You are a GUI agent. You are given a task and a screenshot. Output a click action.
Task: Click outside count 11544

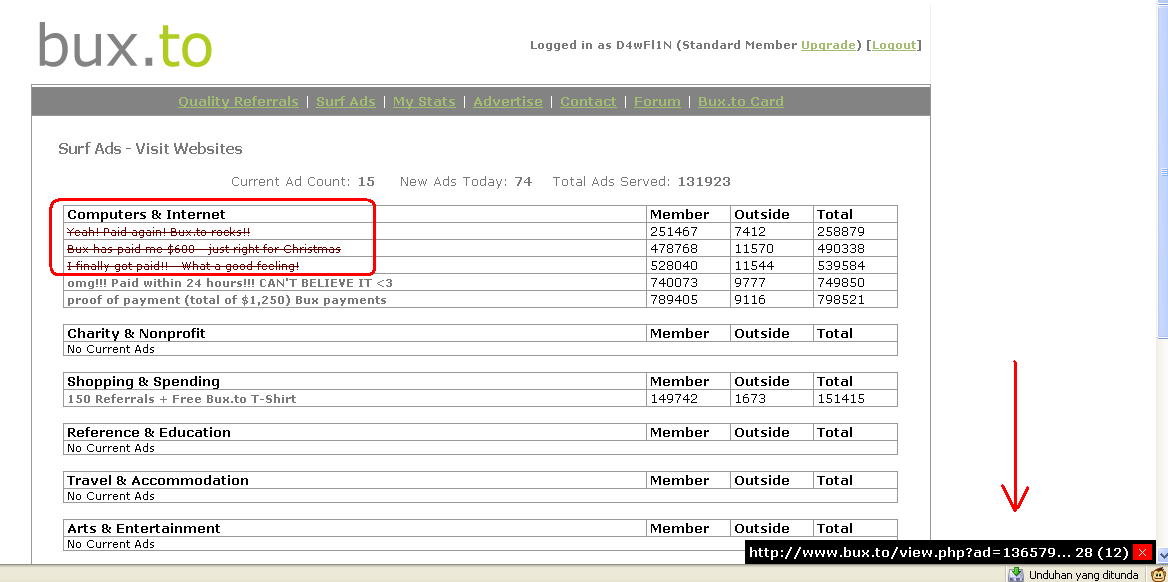754,266
